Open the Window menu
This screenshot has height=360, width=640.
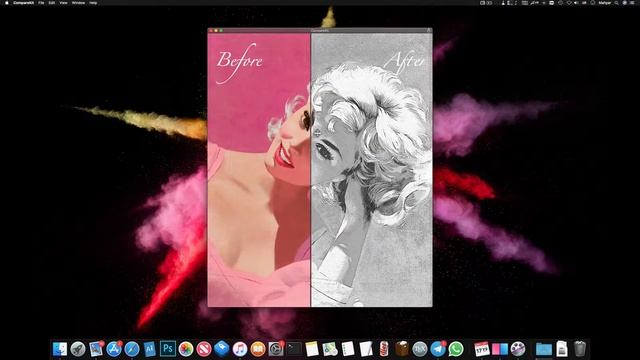[78, 3]
